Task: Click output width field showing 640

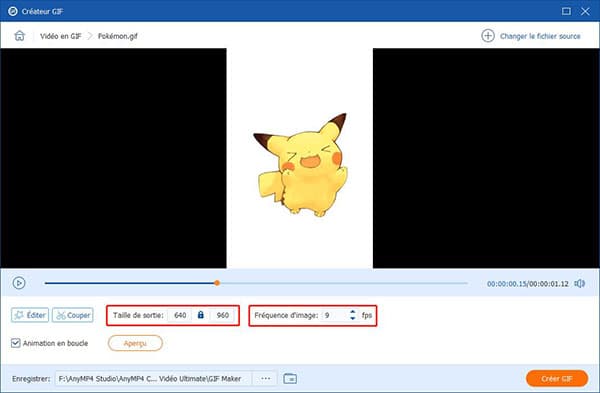Action: pyautogui.click(x=180, y=315)
